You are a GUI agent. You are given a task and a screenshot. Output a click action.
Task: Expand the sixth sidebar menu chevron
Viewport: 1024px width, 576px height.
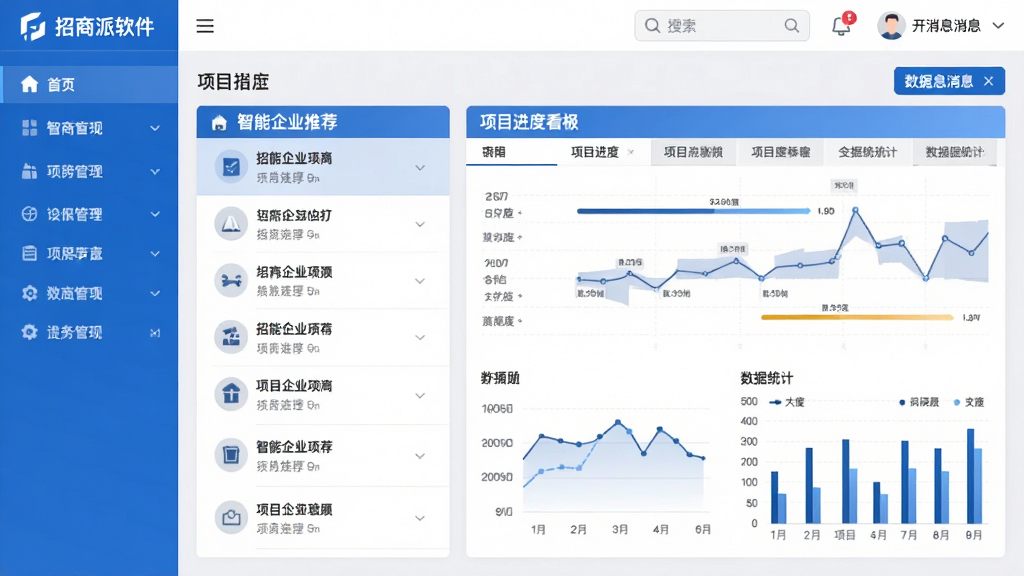coord(155,294)
